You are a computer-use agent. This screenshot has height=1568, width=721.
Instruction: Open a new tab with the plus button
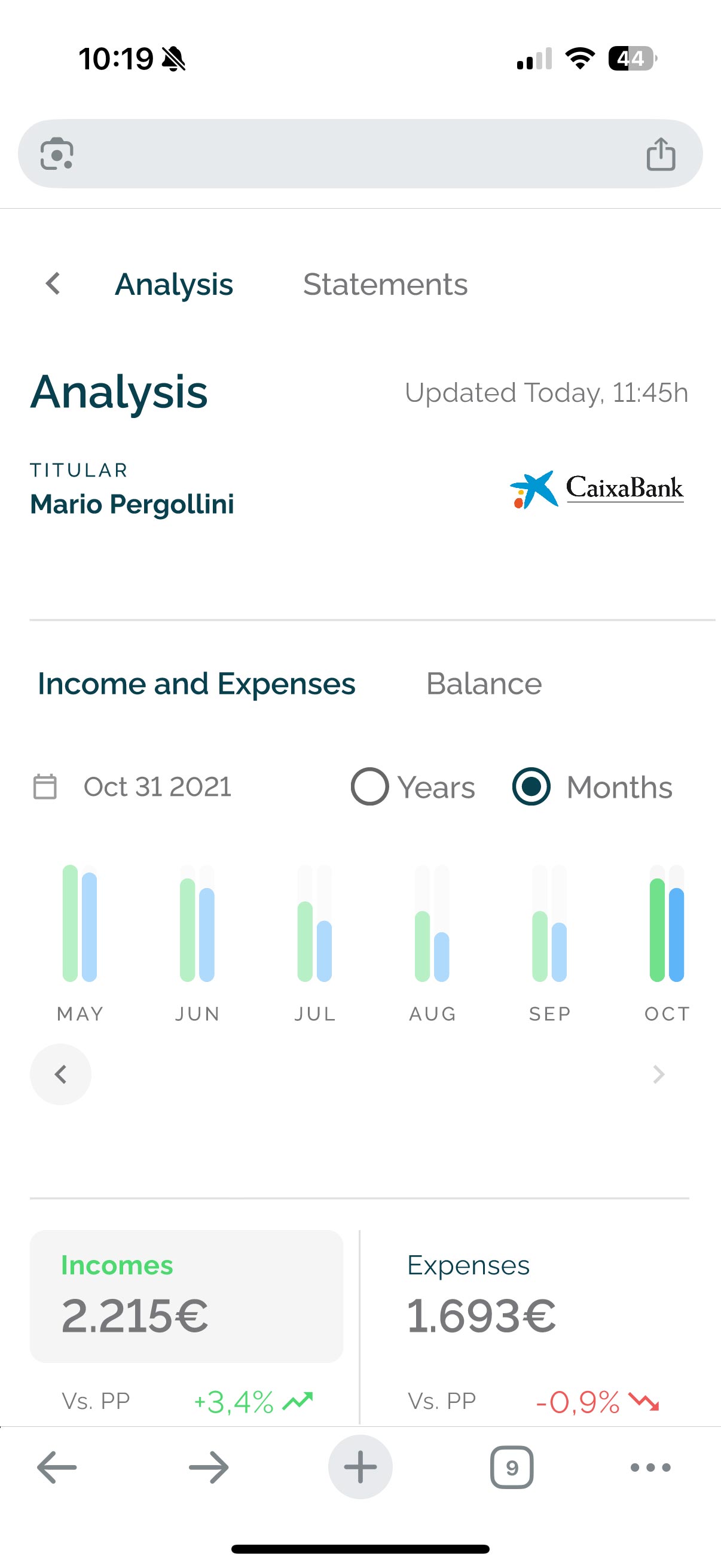(360, 1467)
